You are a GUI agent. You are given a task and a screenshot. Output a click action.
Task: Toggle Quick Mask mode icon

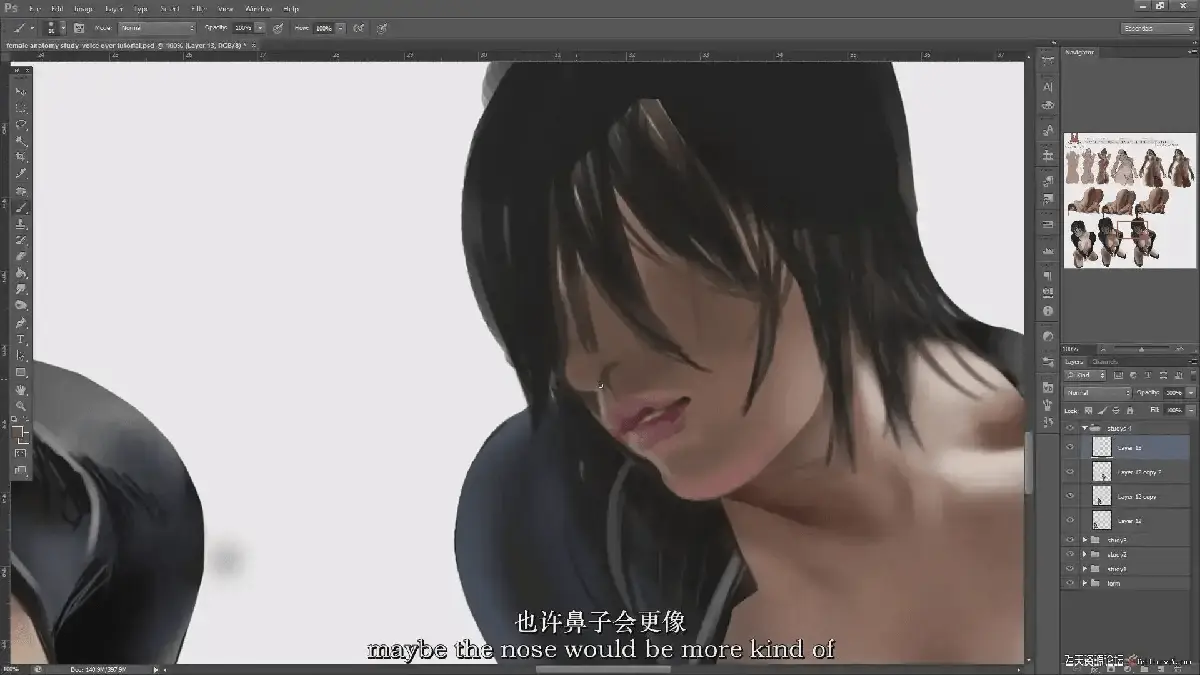21,453
